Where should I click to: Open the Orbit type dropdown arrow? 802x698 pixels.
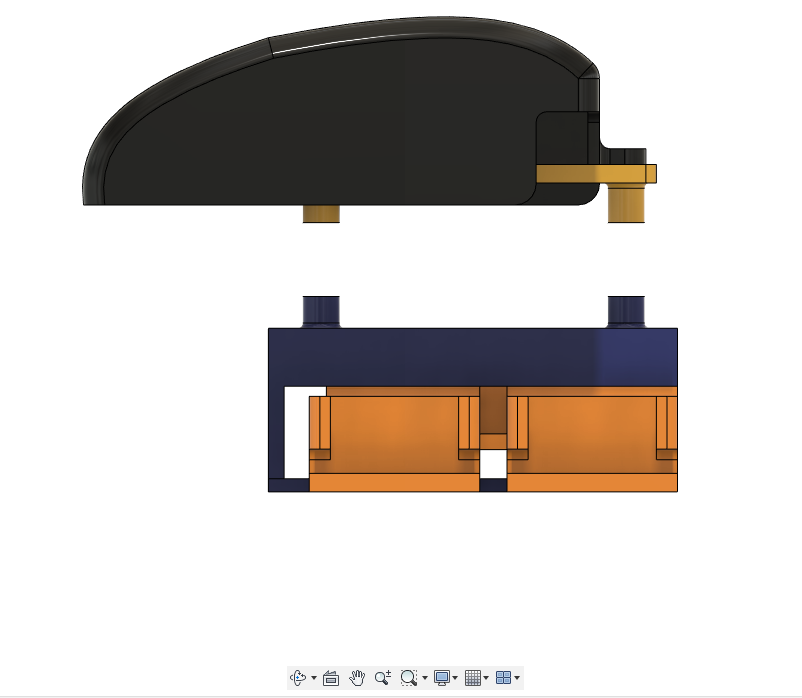(314, 679)
